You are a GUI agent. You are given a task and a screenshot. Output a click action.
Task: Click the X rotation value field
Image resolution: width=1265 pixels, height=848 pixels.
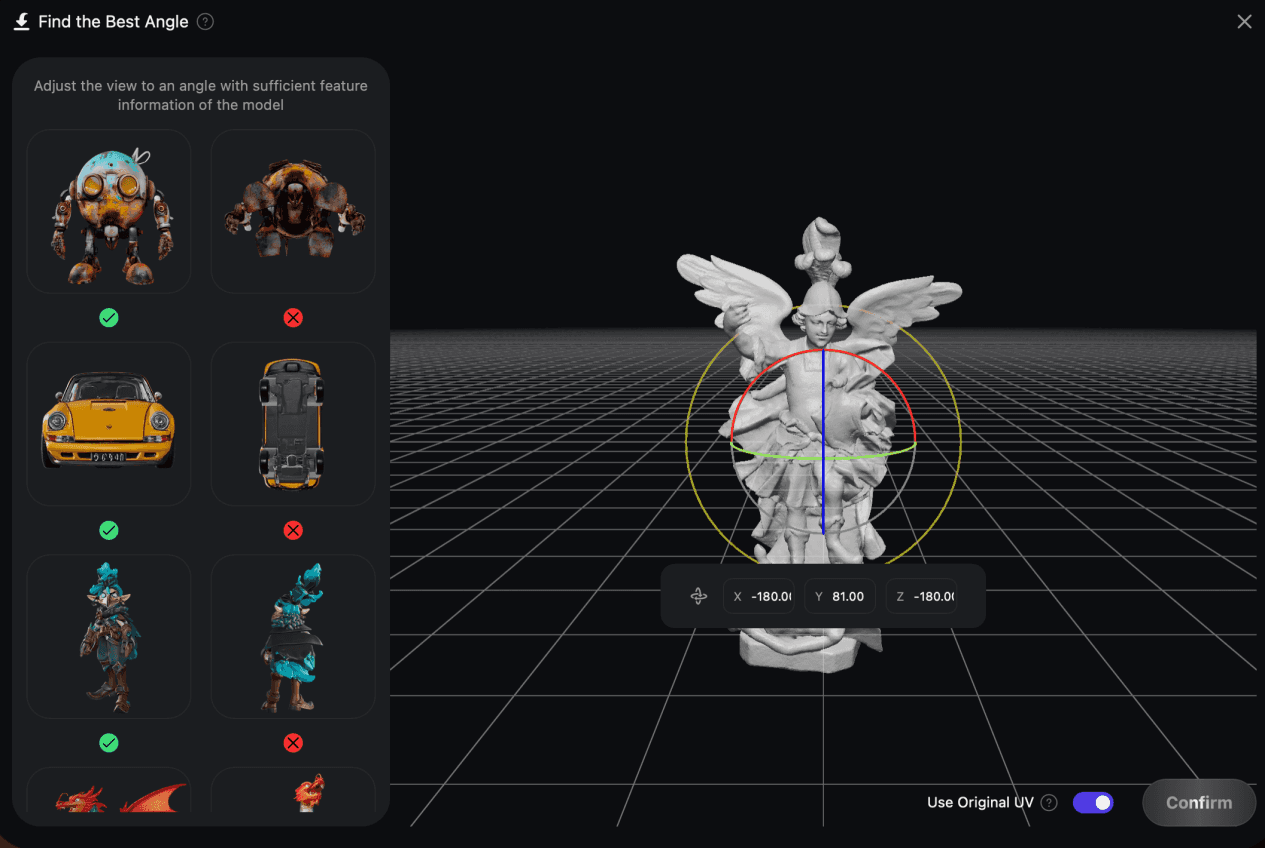click(759, 597)
